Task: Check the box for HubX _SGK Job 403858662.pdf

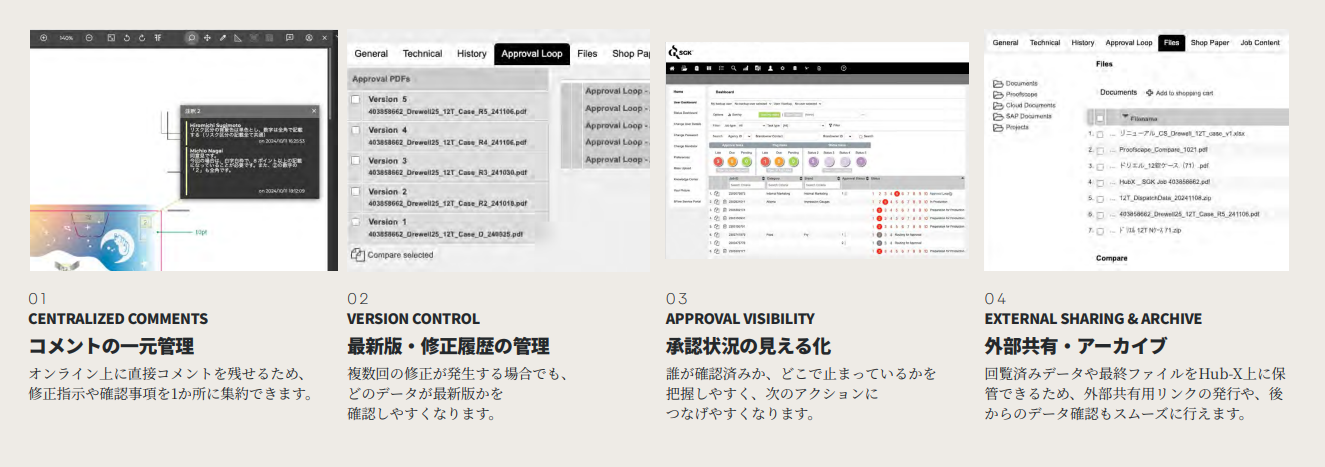Action: (1100, 183)
